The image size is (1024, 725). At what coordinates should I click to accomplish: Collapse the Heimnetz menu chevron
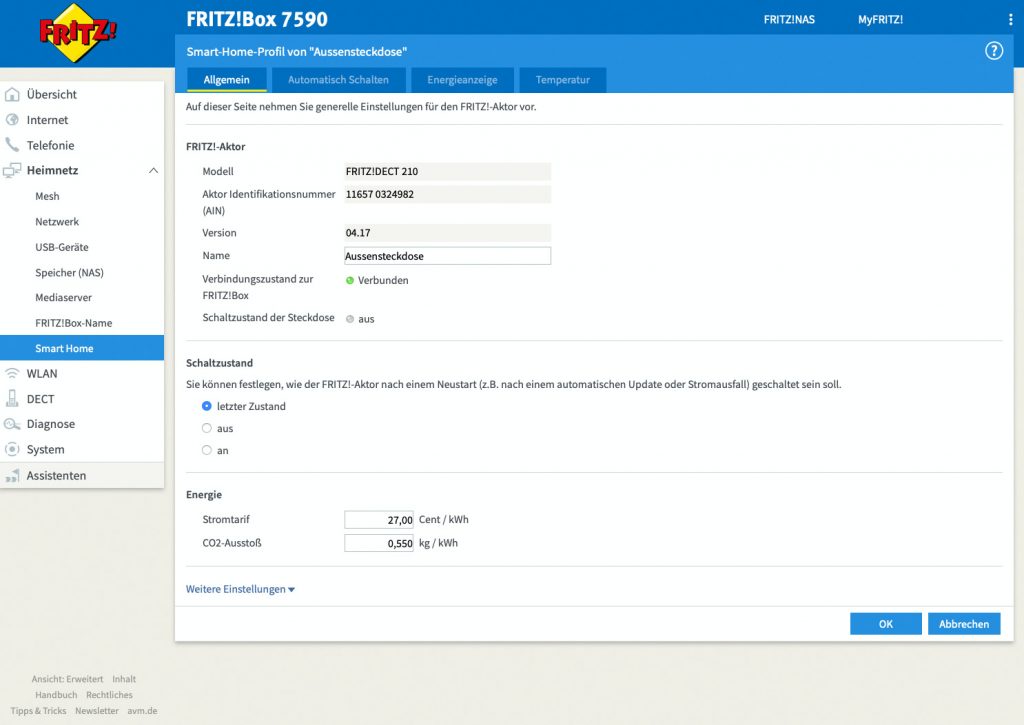[x=153, y=170]
